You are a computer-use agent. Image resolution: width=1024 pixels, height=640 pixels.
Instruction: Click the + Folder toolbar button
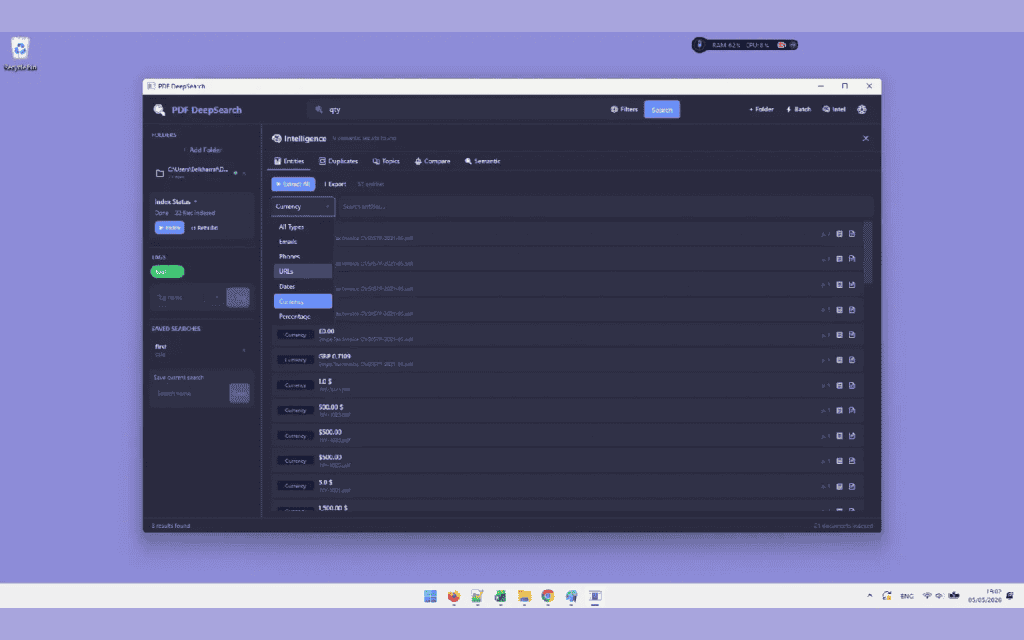(761, 110)
